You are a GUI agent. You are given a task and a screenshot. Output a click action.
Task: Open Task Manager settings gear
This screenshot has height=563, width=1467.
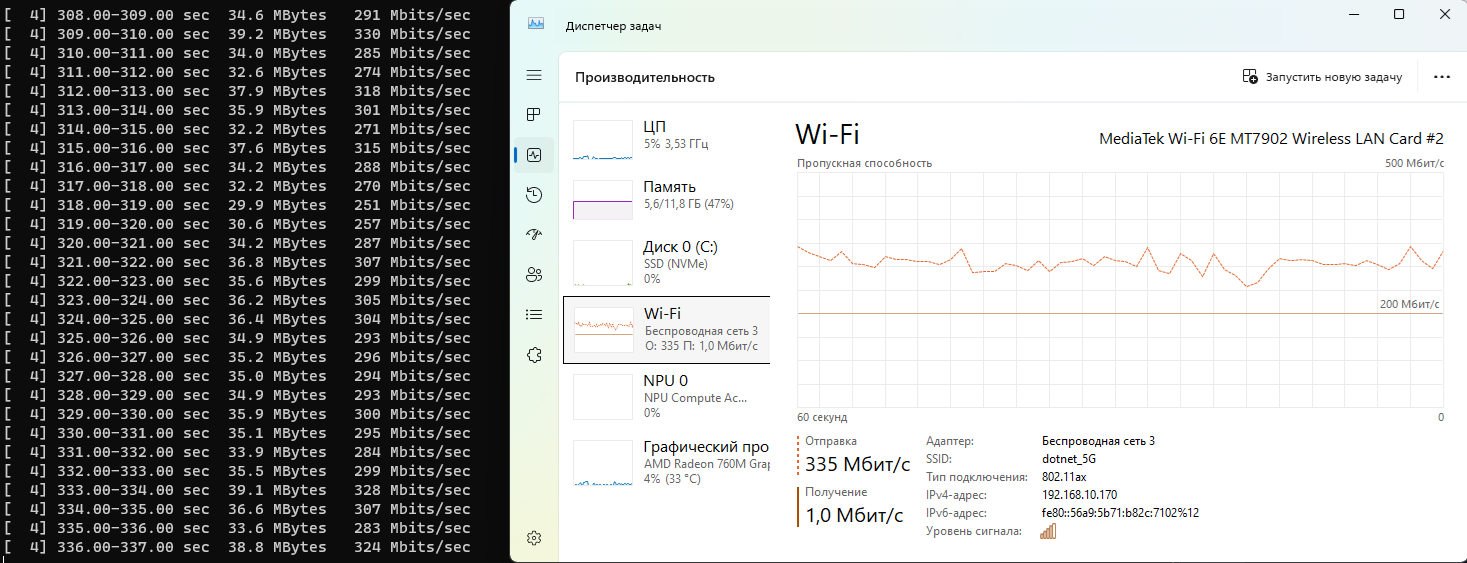pos(534,538)
